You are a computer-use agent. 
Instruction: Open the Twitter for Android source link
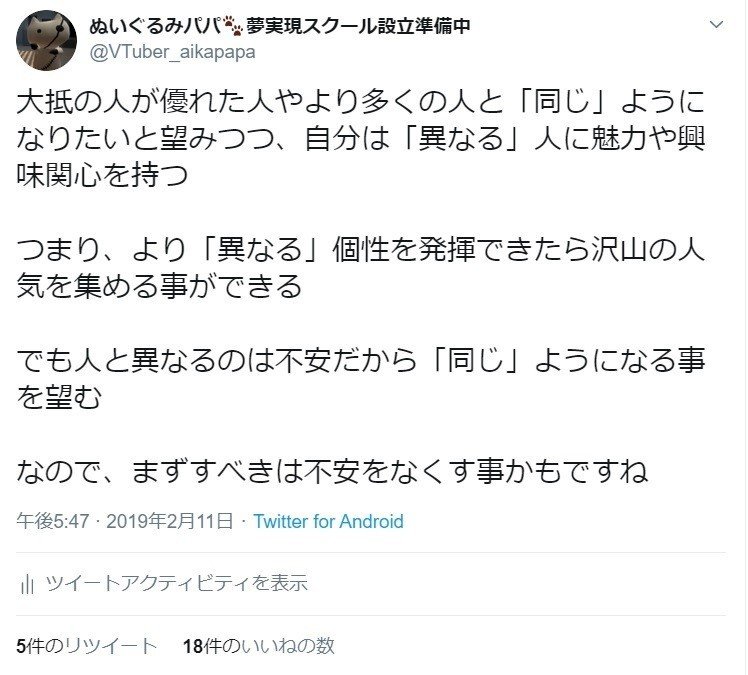[328, 521]
